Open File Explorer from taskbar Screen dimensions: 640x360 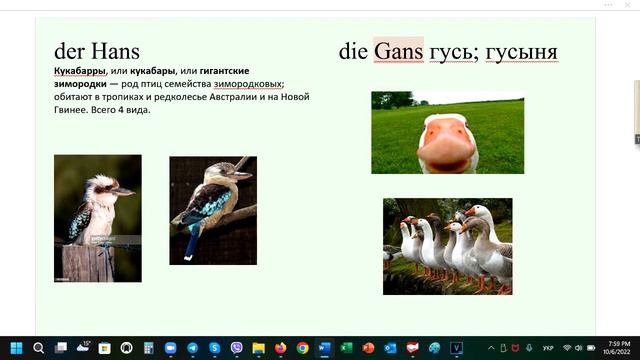(x=258, y=348)
